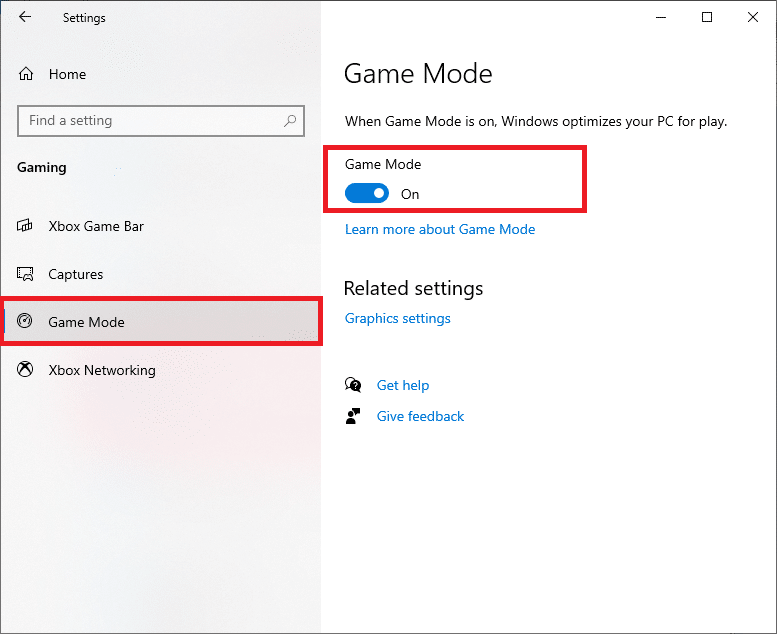Click the Captures icon in sidebar
This screenshot has width=777, height=634.
pos(26,274)
